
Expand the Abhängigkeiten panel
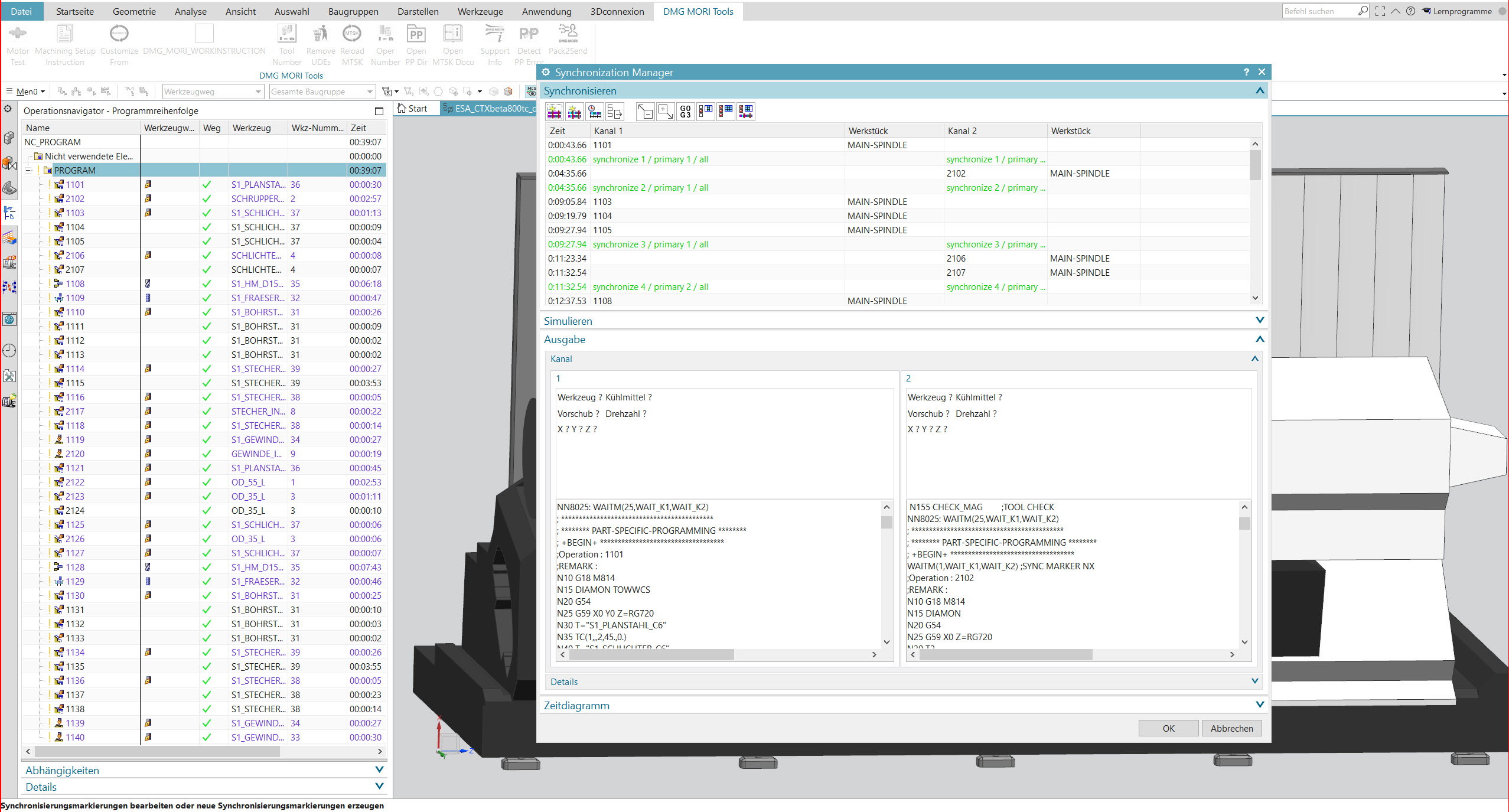pyautogui.click(x=379, y=769)
